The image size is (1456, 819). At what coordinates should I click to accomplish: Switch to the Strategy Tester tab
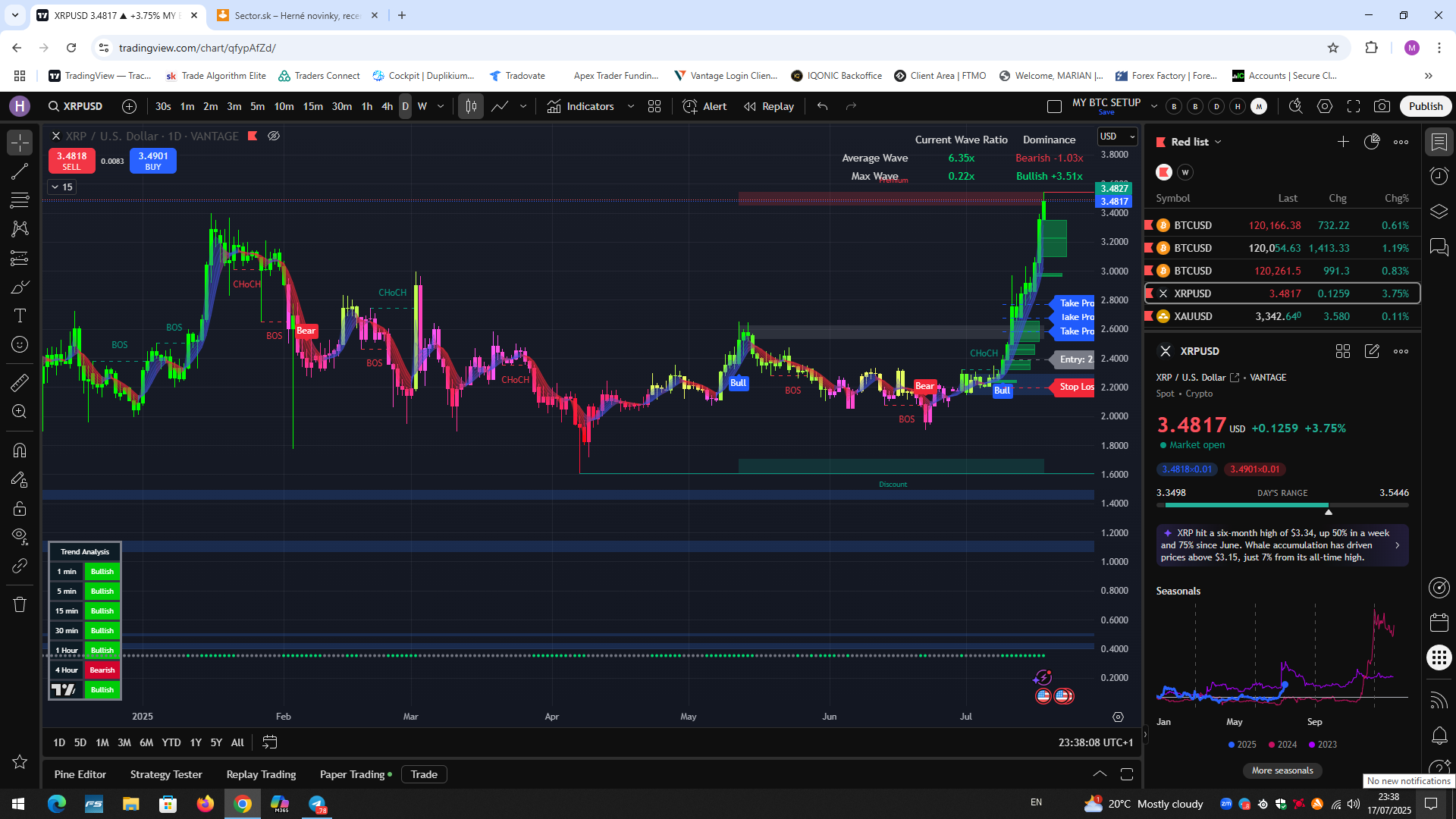pos(165,773)
